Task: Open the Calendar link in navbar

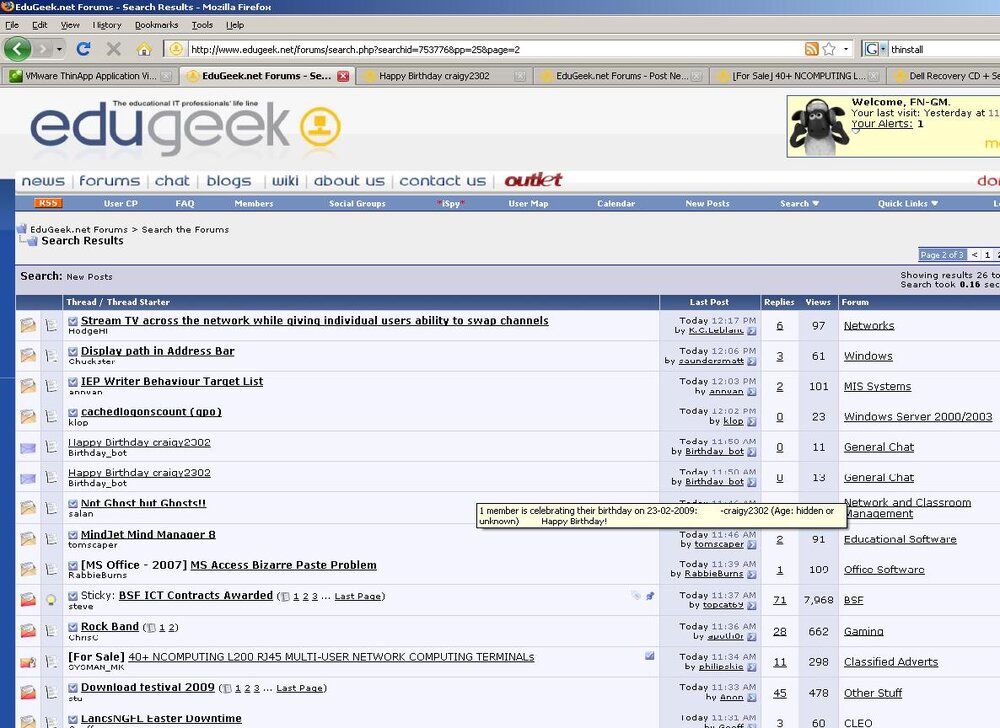Action: 616,203
